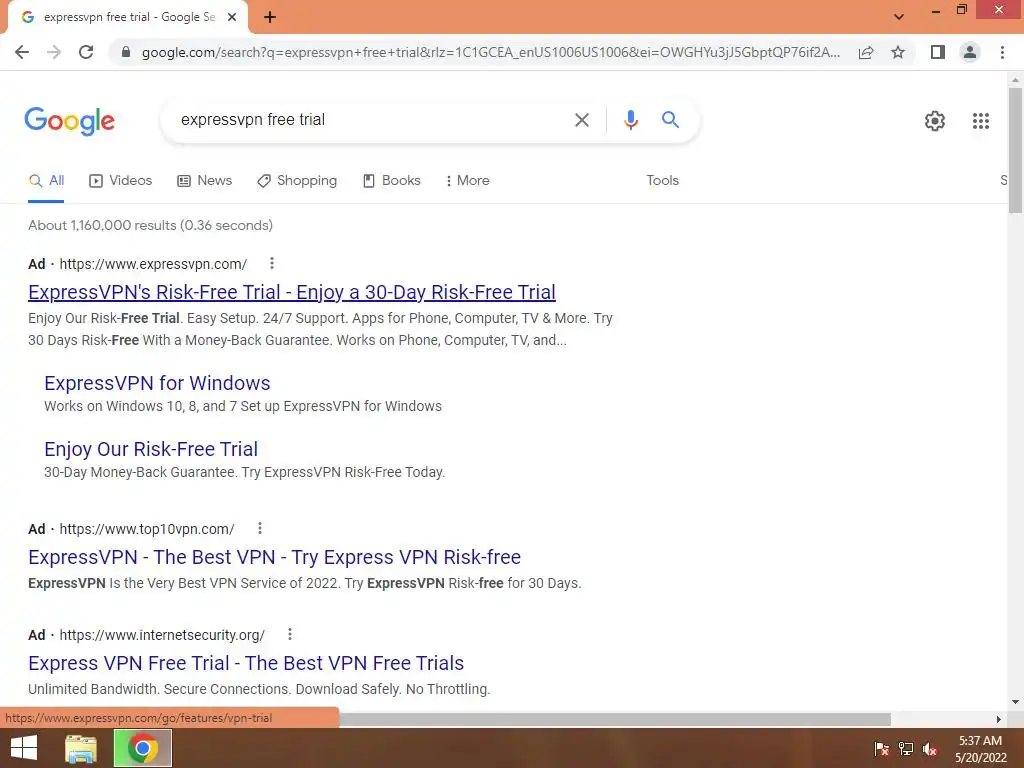
Task: Open Google search settings gear
Action: [935, 121]
